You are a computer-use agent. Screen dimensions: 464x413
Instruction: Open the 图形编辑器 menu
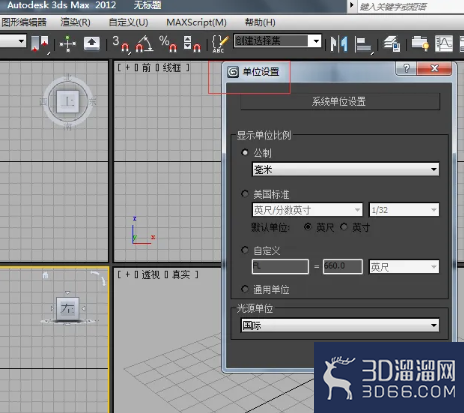[x=24, y=22]
